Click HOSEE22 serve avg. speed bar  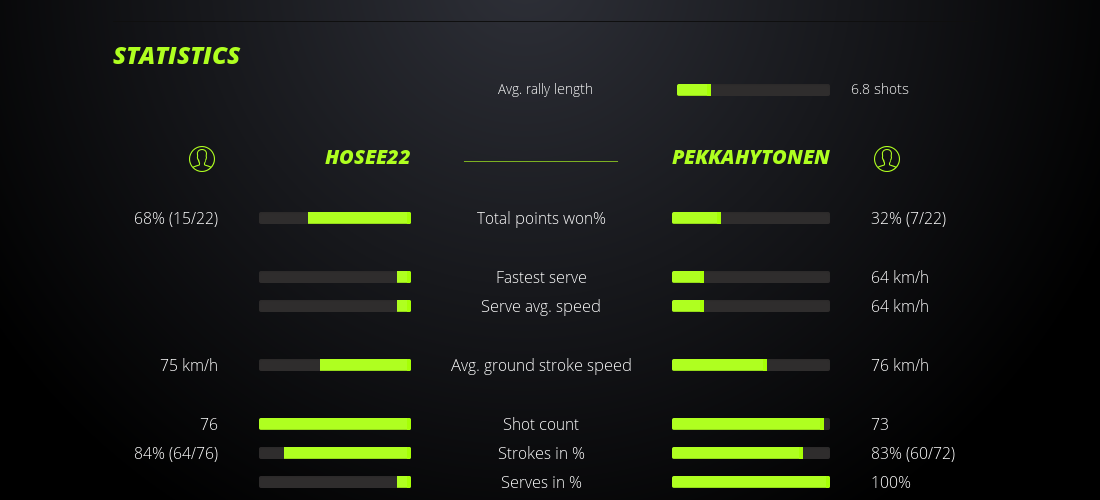pos(335,306)
